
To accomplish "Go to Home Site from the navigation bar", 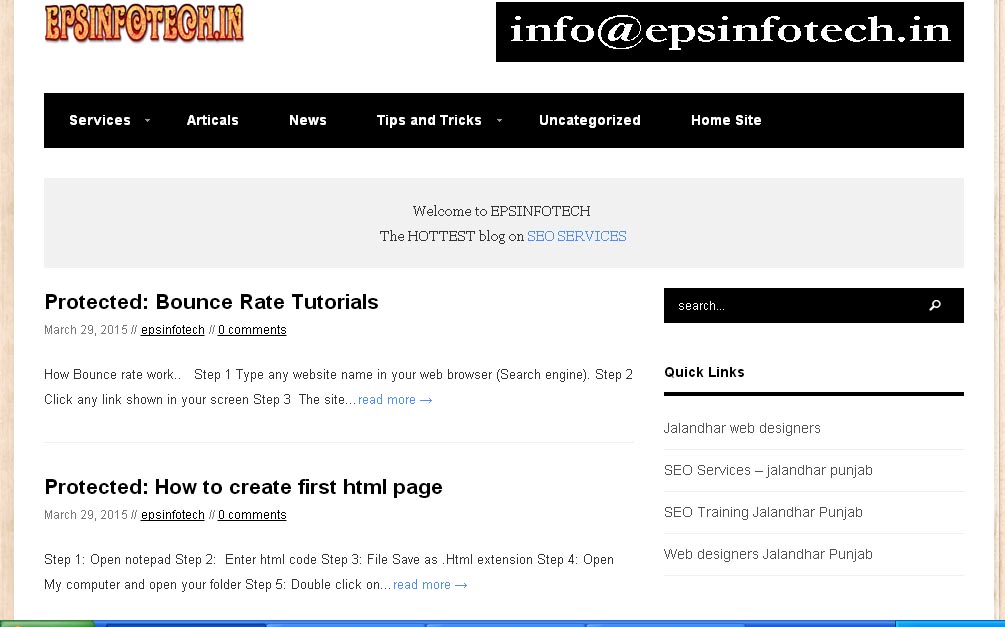I will [726, 120].
